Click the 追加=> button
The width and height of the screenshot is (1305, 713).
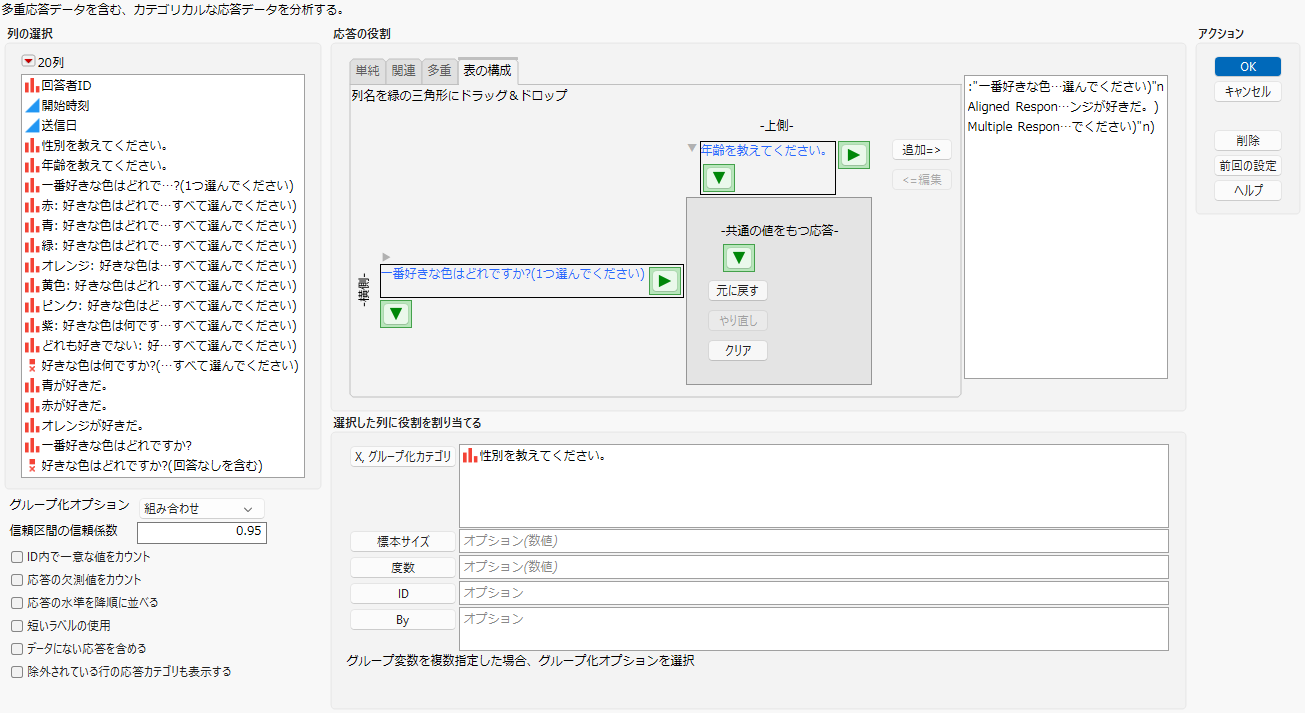[922, 149]
